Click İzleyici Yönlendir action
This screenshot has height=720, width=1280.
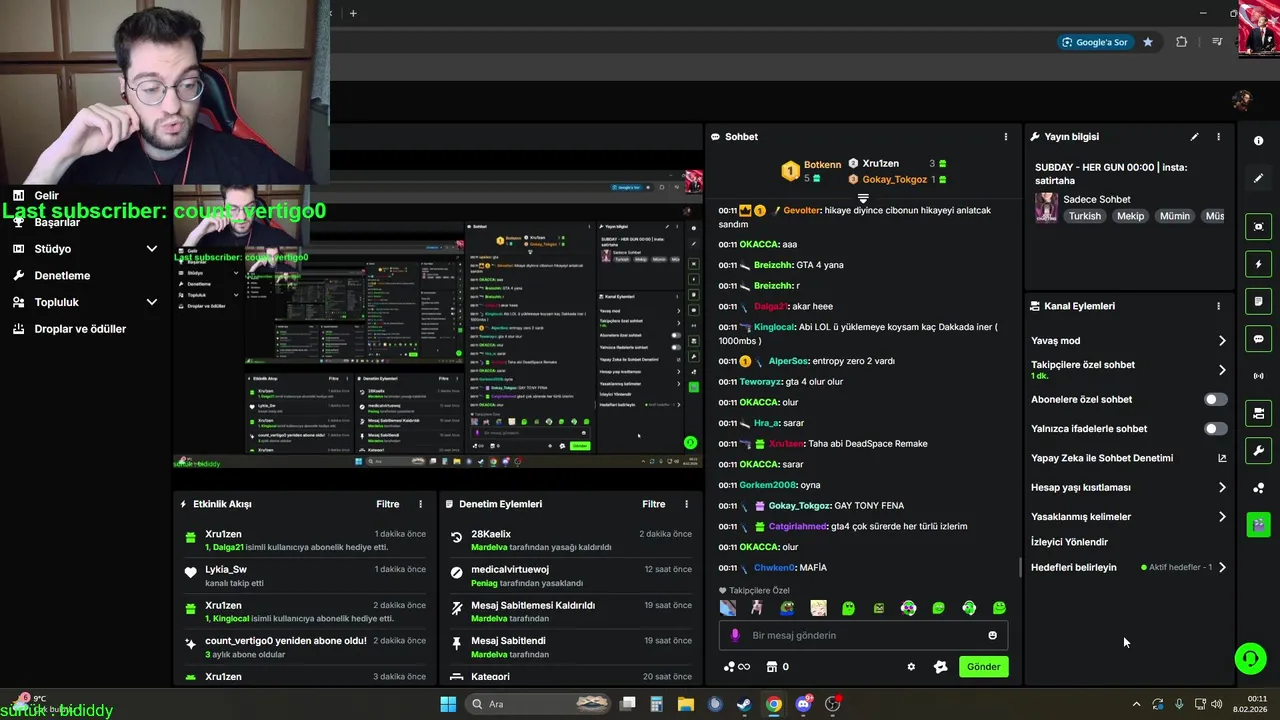pyautogui.click(x=1069, y=542)
